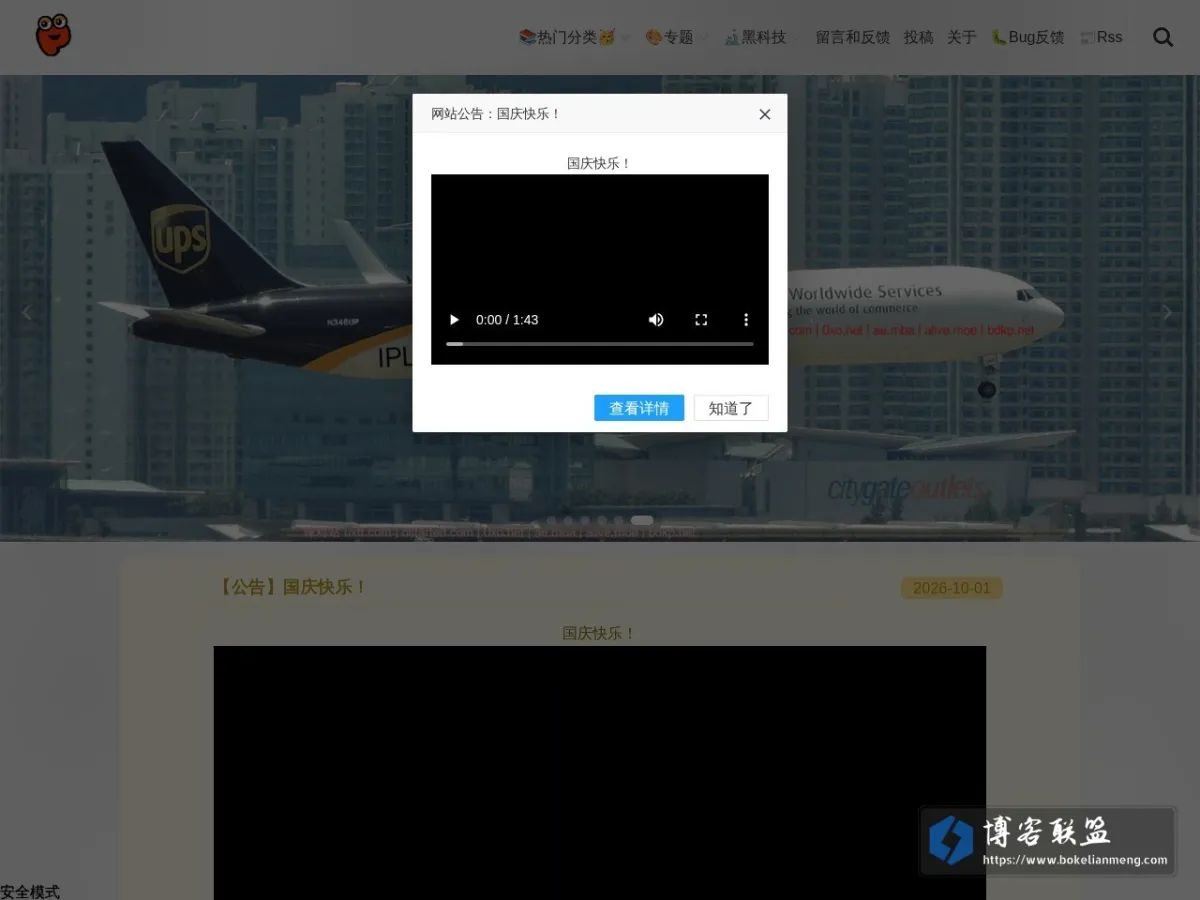1200x900 pixels.
Task: Mute the popup video's sound
Action: (x=656, y=320)
